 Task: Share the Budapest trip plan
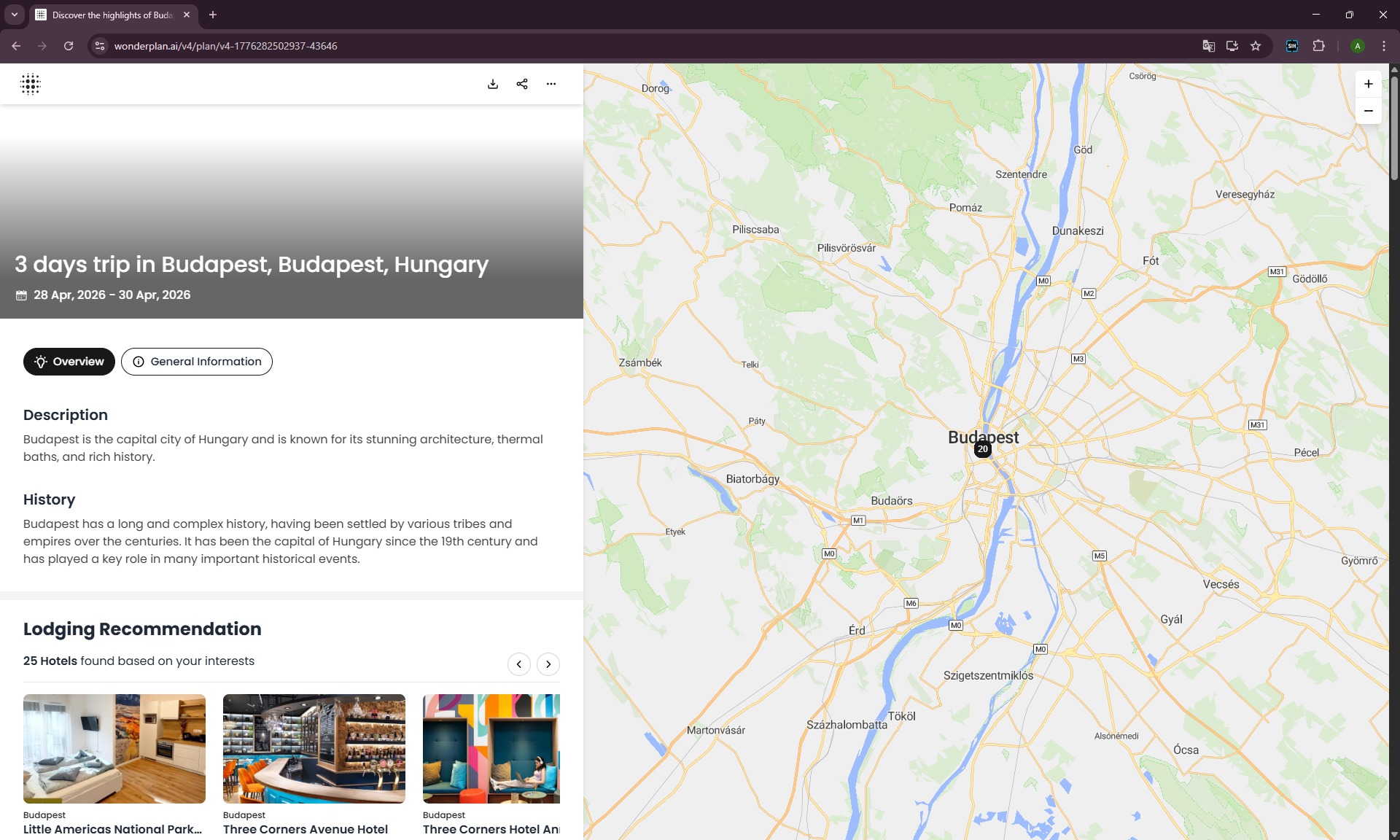coord(522,84)
